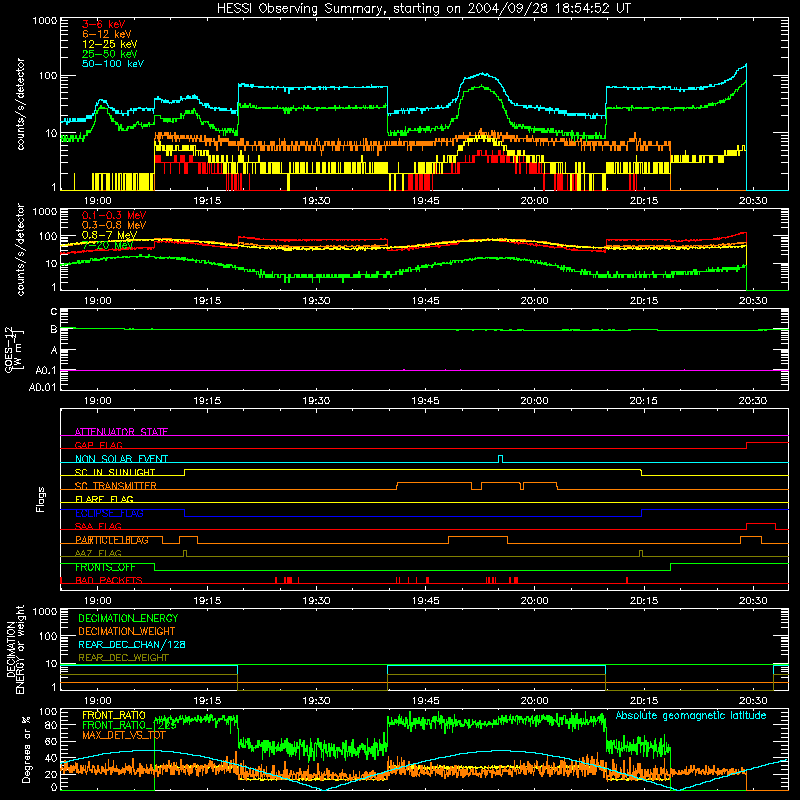Viewport: 800px width, 800px height.
Task: Select the ATTENUATOR_STATE flag label
Action: pos(121,432)
